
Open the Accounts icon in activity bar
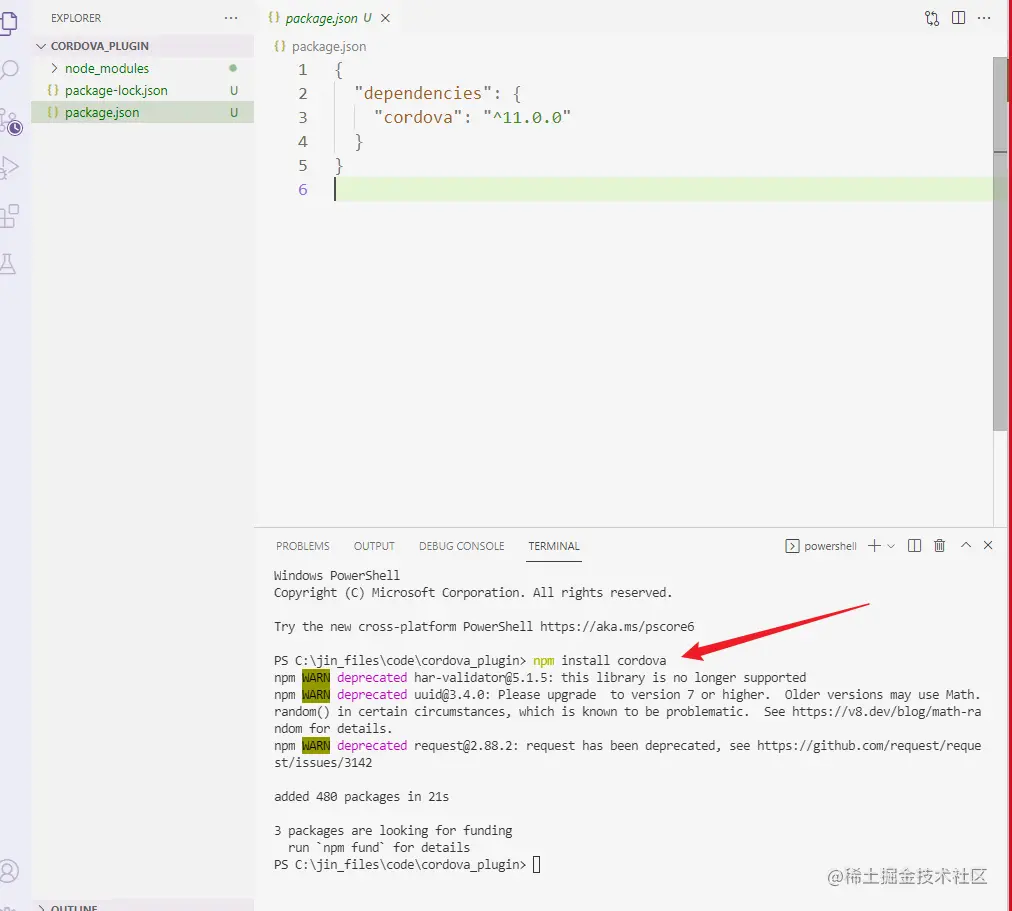point(9,871)
